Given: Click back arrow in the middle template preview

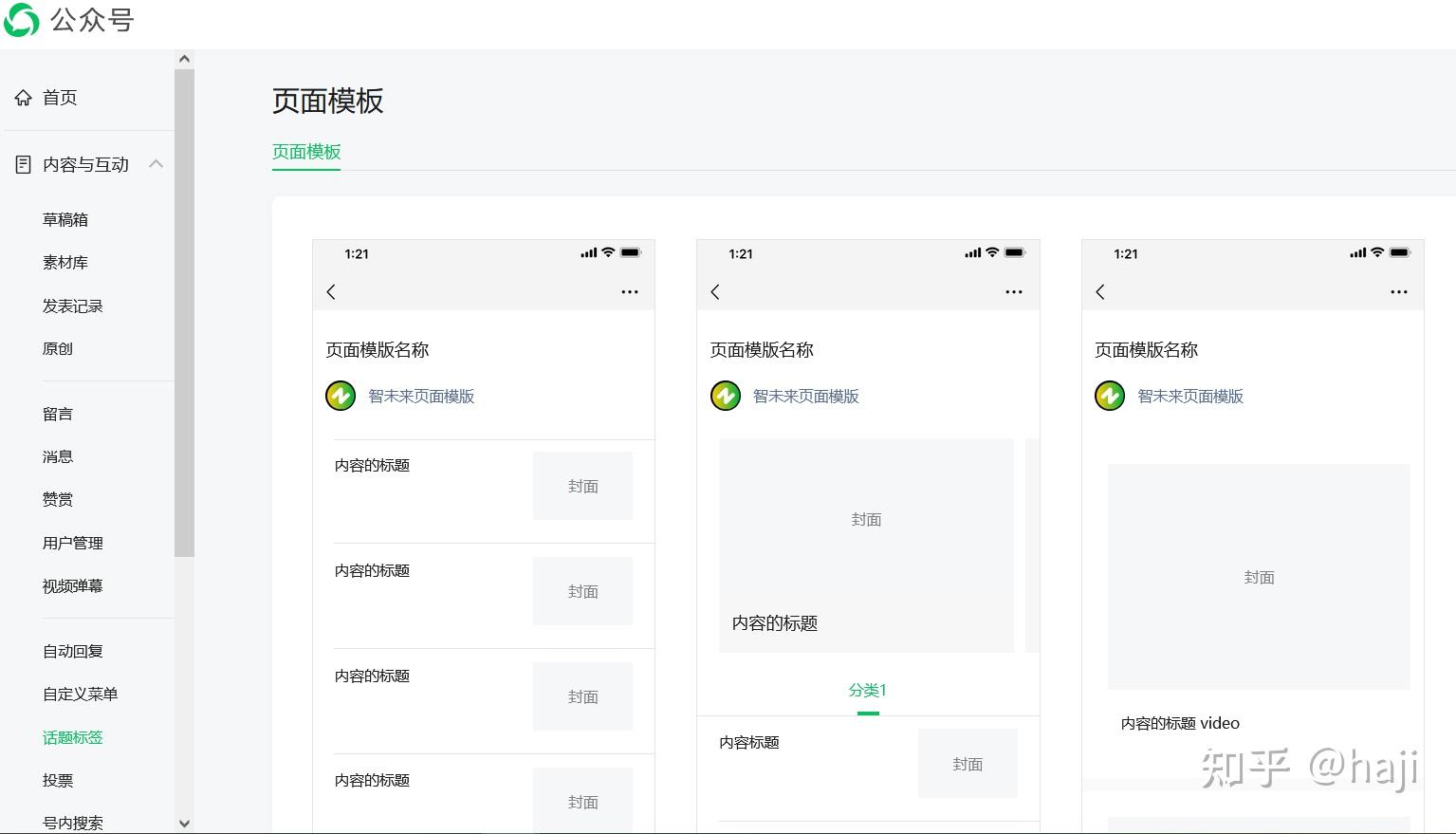Looking at the screenshot, I should point(715,291).
